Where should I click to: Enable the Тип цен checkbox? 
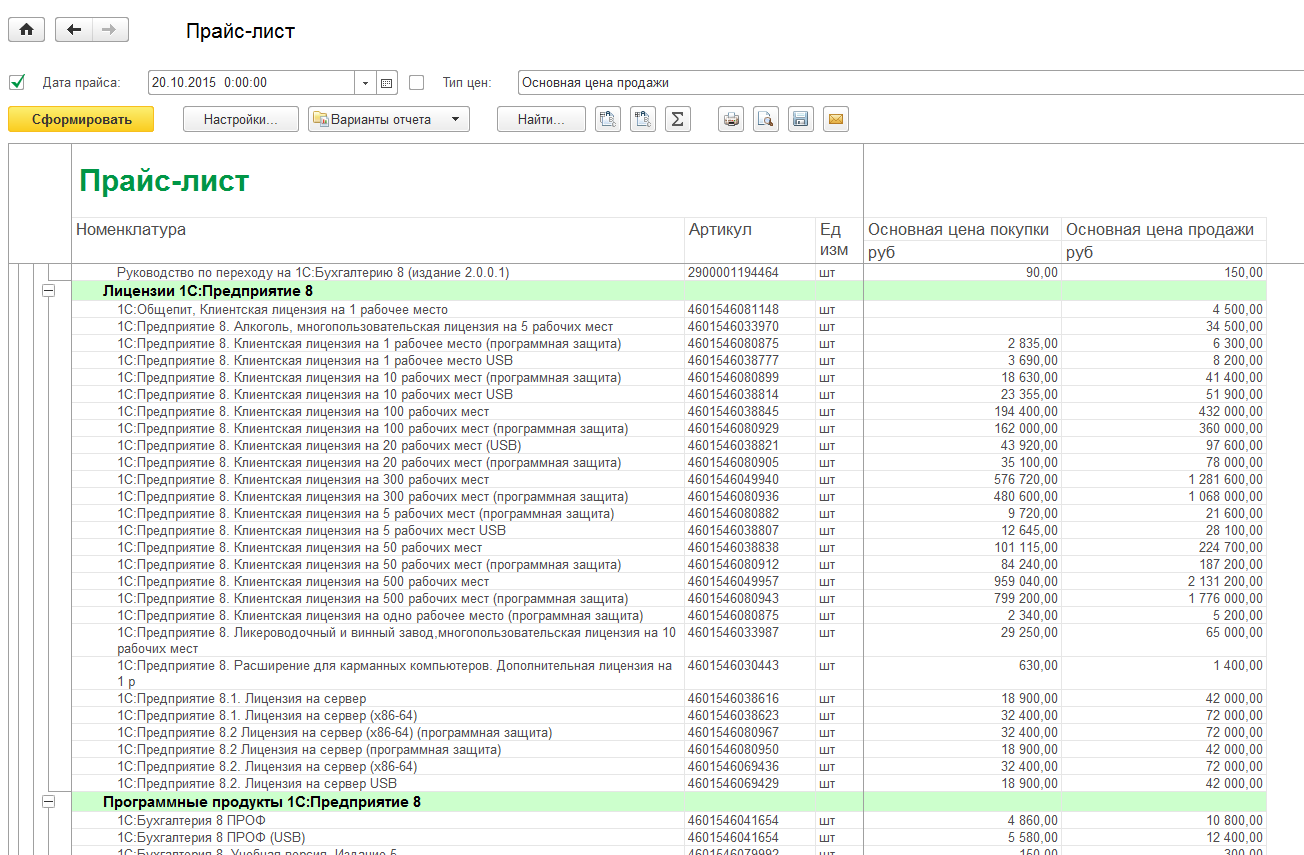pyautogui.click(x=417, y=82)
